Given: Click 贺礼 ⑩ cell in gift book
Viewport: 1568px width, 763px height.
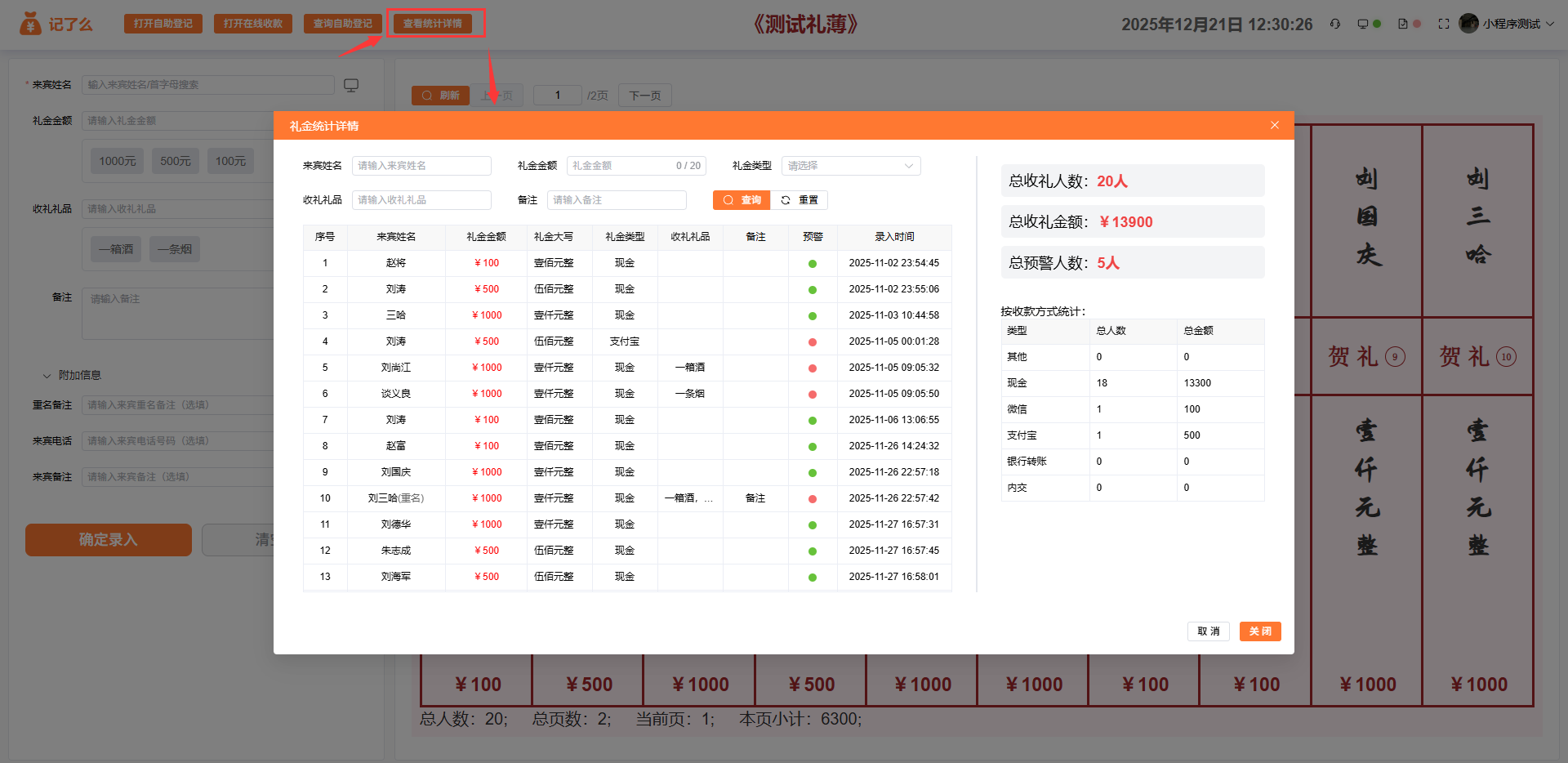Looking at the screenshot, I should click(1477, 356).
